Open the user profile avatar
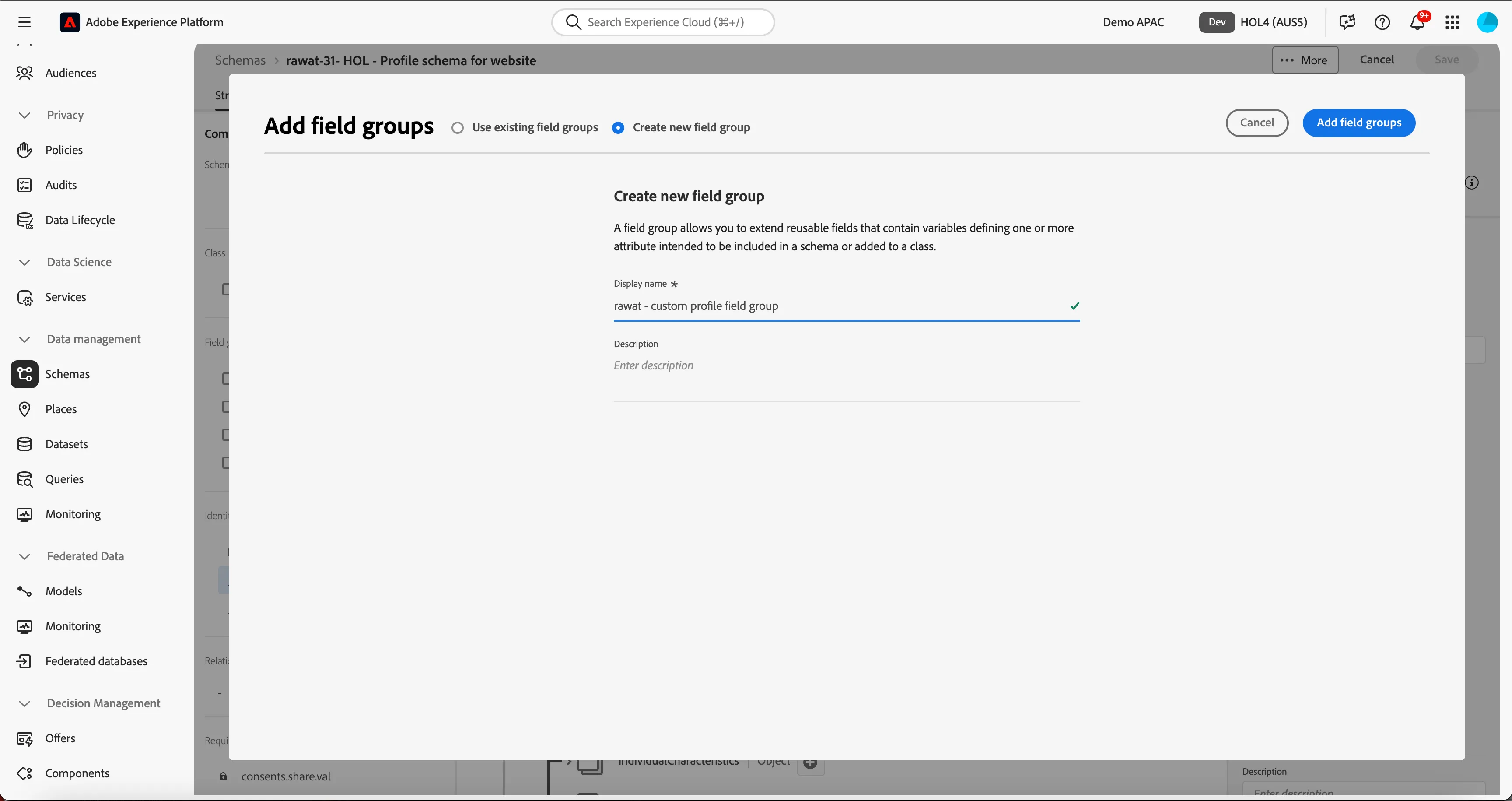Image resolution: width=1512 pixels, height=801 pixels. click(1487, 22)
